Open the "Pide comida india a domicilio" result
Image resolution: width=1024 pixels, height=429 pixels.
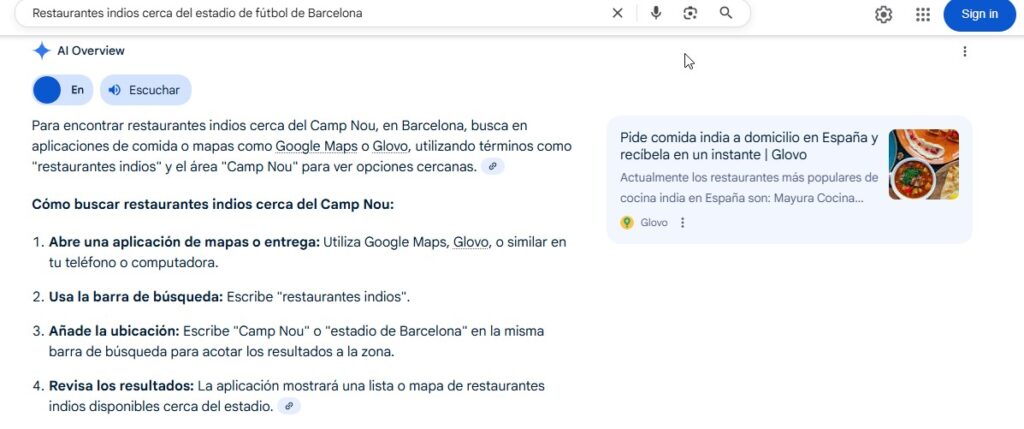click(x=748, y=146)
